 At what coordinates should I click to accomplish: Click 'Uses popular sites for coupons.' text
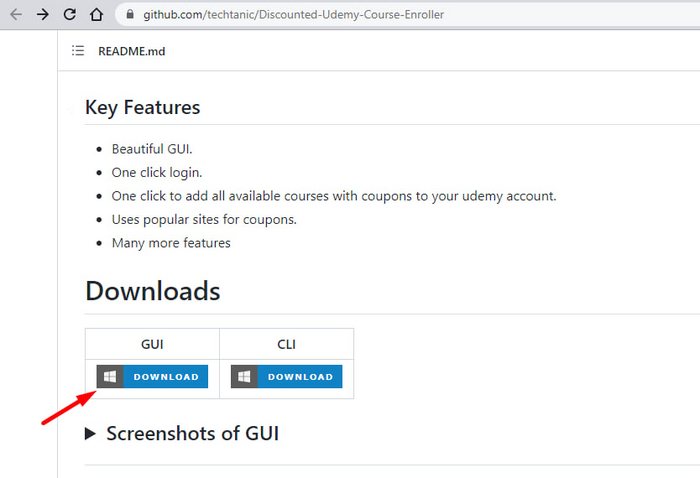click(204, 219)
